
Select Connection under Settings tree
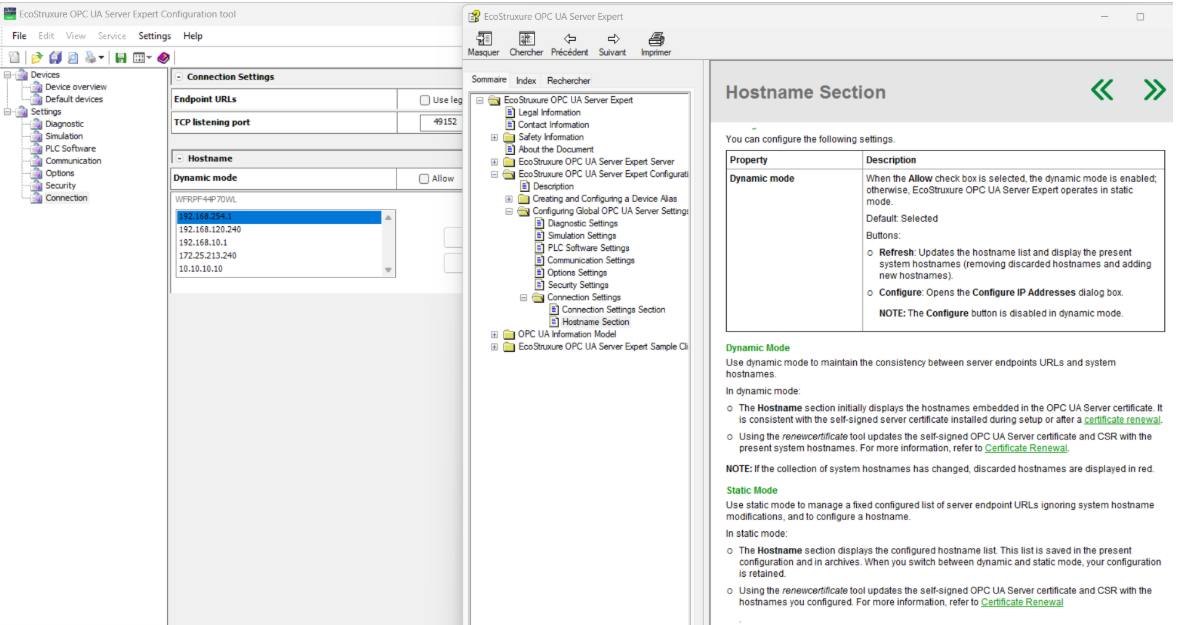click(x=66, y=198)
